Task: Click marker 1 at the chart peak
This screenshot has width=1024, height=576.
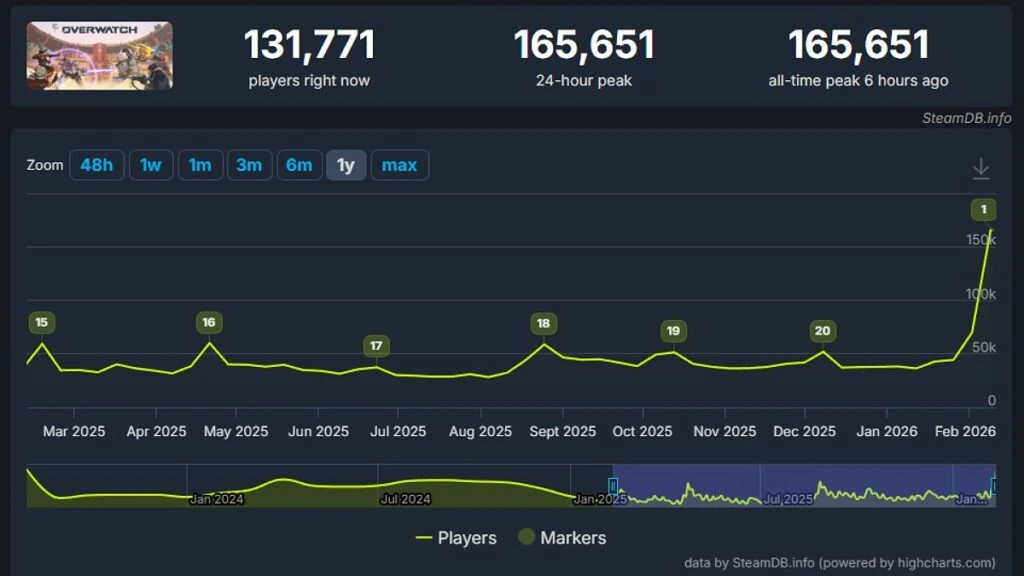Action: 983,209
